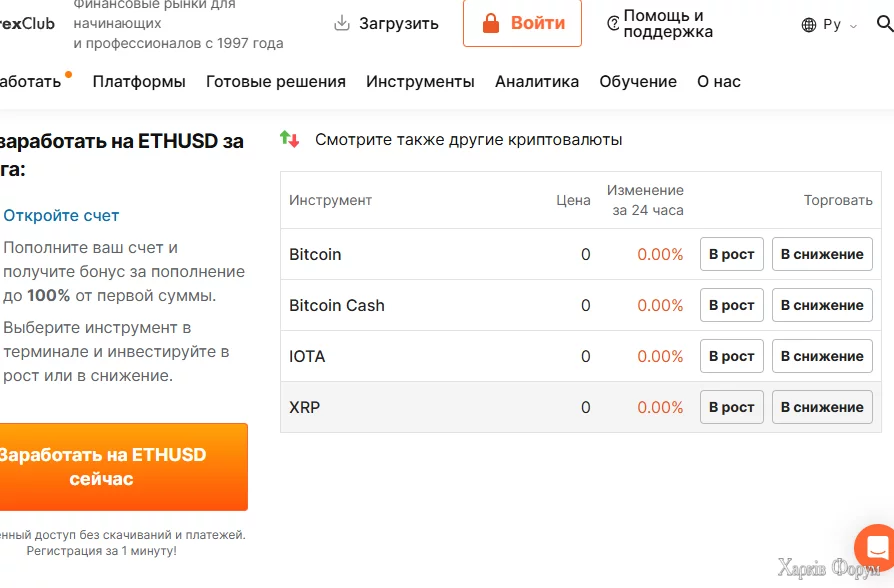Click the download icon beside Загрузить

click(342, 23)
